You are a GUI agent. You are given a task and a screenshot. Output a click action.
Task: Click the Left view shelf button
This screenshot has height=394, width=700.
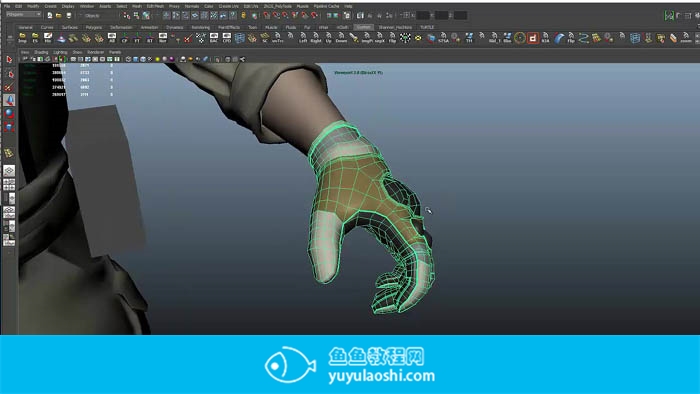pyautogui.click(x=303, y=38)
